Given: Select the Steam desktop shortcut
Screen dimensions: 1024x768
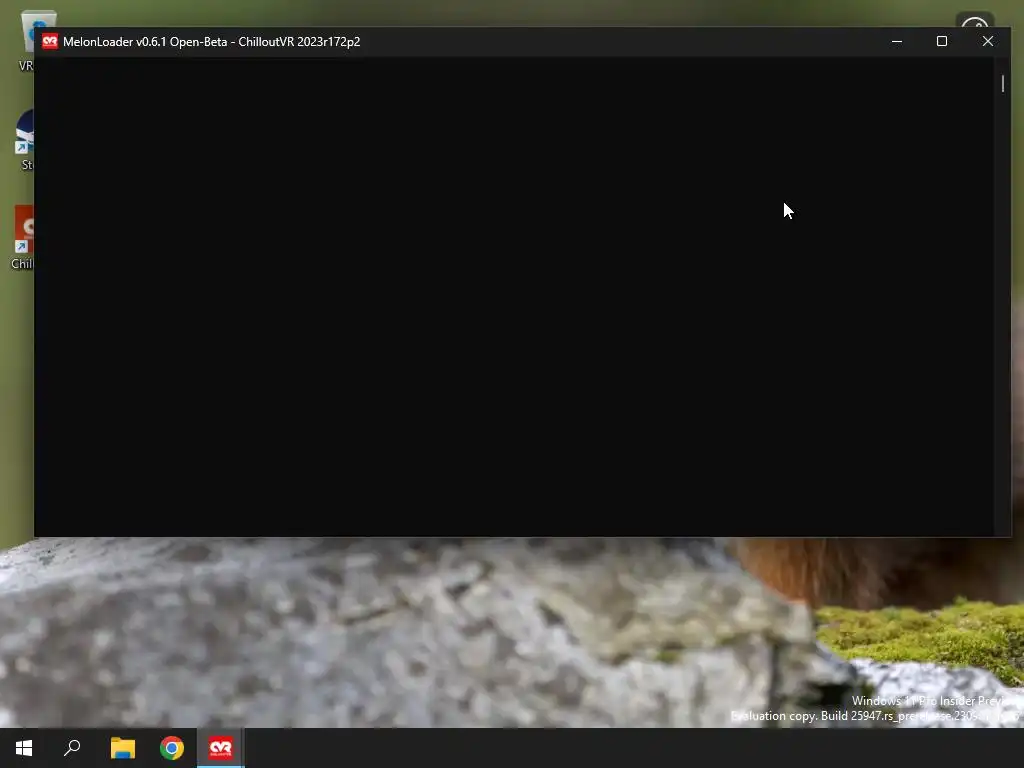Looking at the screenshot, I should point(25,140).
